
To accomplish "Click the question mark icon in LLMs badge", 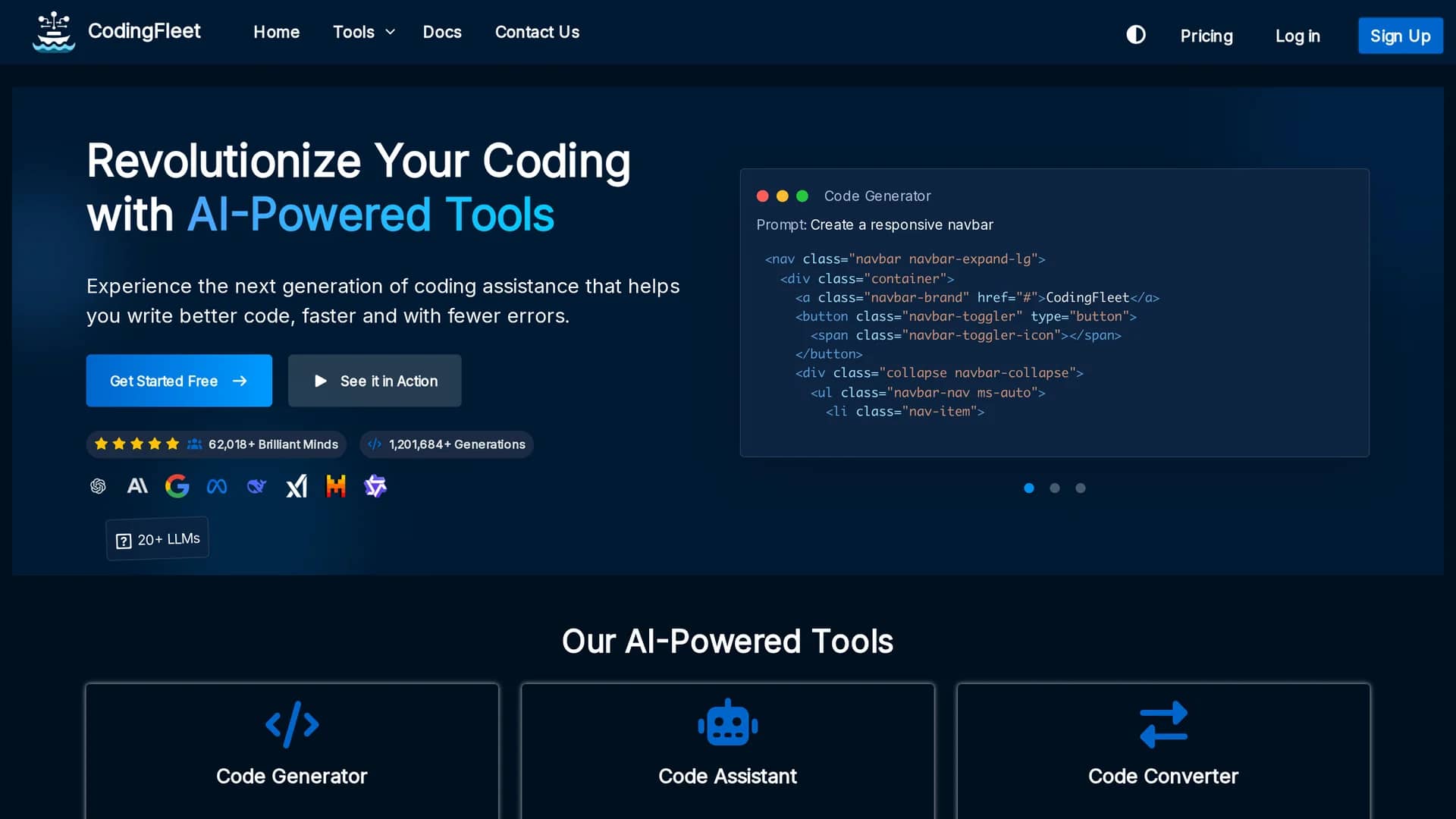I will click(x=124, y=541).
